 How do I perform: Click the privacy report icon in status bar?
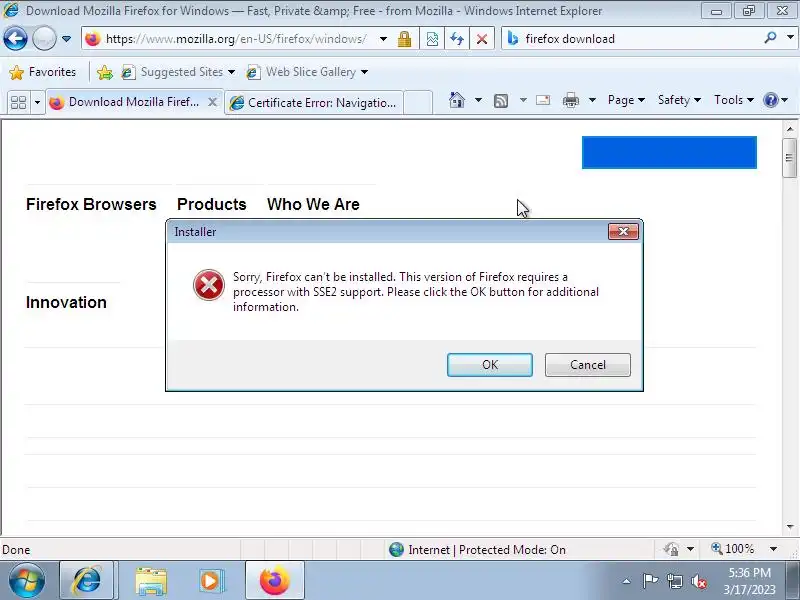(x=672, y=549)
